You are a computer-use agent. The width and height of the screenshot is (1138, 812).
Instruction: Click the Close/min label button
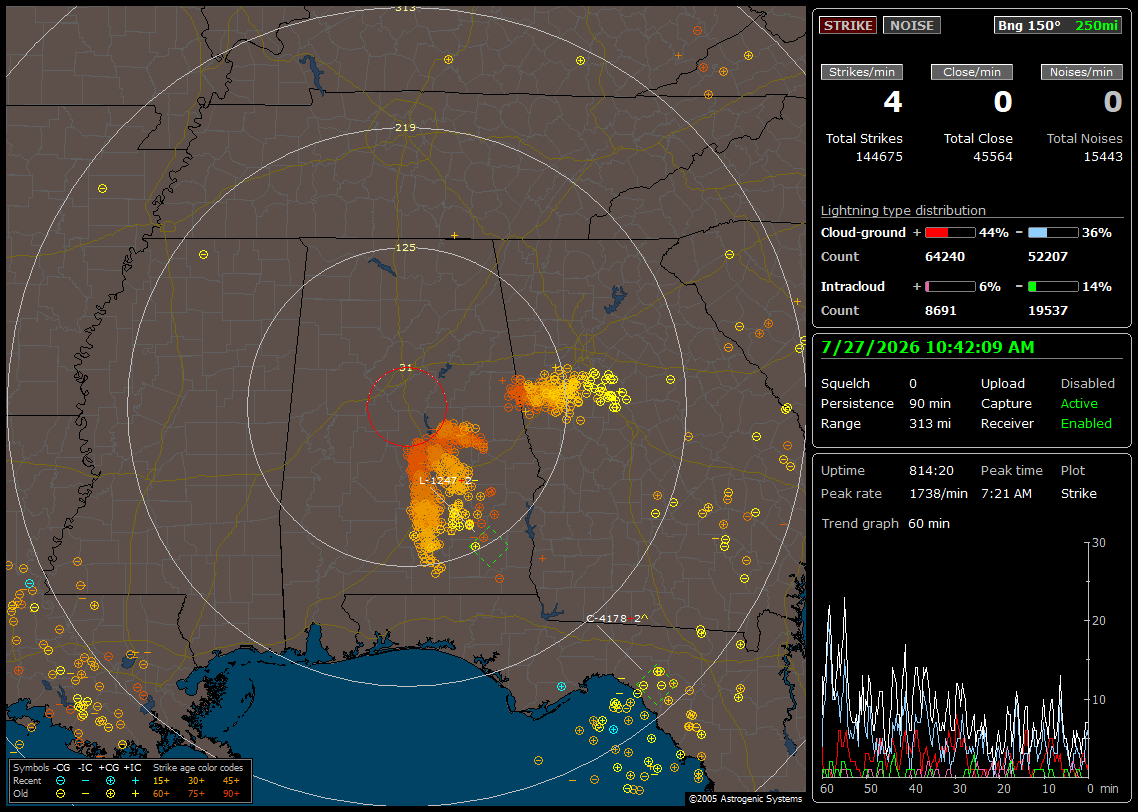tap(972, 72)
